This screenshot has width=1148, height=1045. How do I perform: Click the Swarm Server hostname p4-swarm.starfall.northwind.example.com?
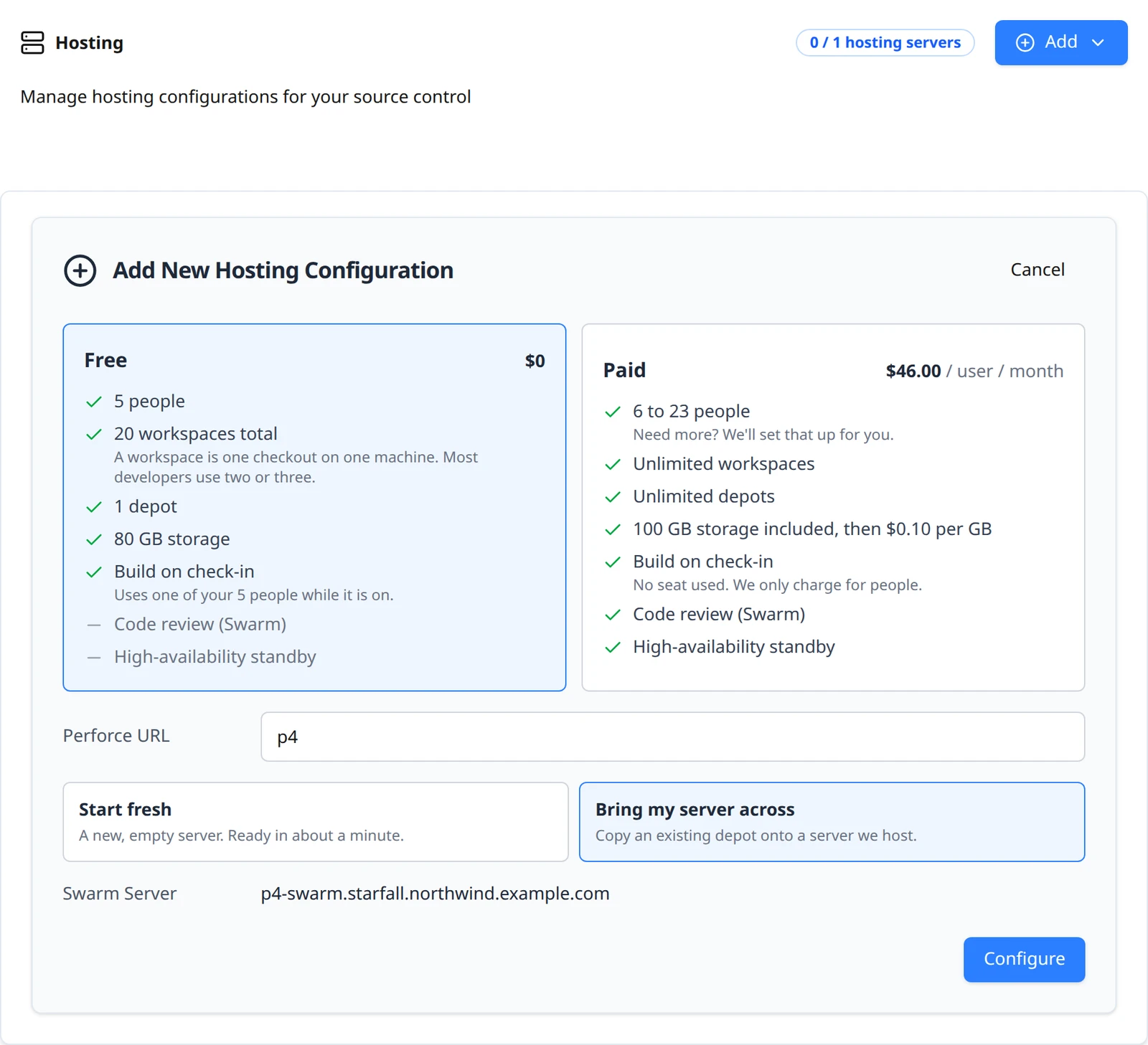(x=435, y=893)
